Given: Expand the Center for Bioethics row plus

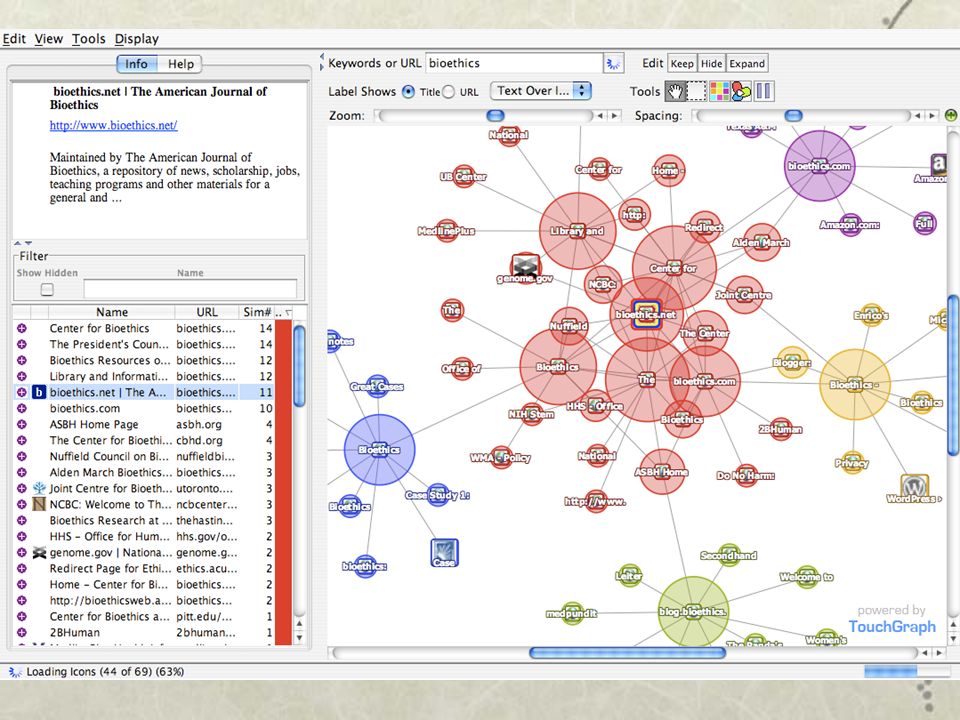Looking at the screenshot, I should point(21,328).
